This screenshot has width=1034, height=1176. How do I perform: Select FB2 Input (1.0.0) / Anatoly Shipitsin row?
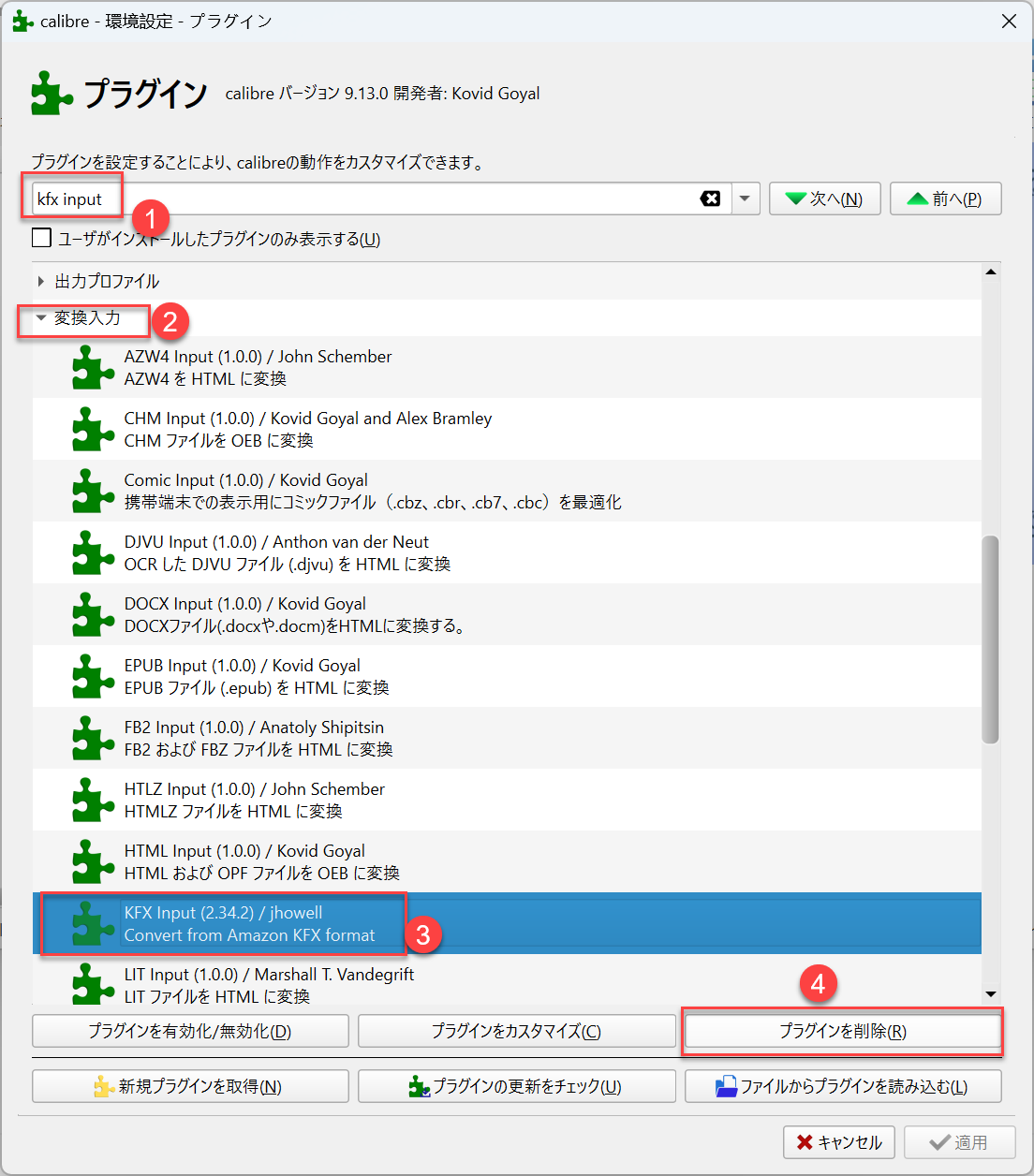(x=507, y=738)
